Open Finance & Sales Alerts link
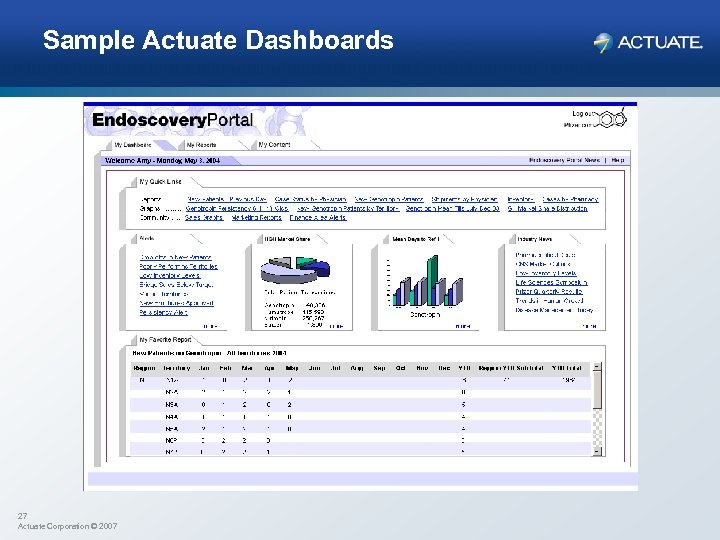The width and height of the screenshot is (720, 540). [x=318, y=218]
